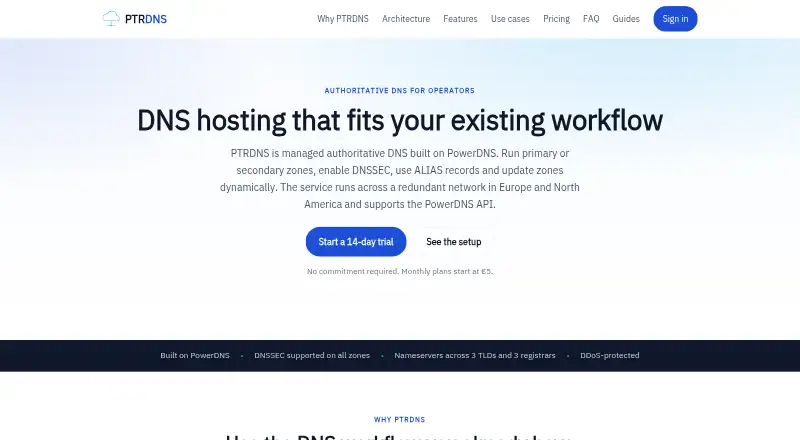Screen dimensions: 800x440
Task: Go to the Architecture section
Action: (406, 19)
